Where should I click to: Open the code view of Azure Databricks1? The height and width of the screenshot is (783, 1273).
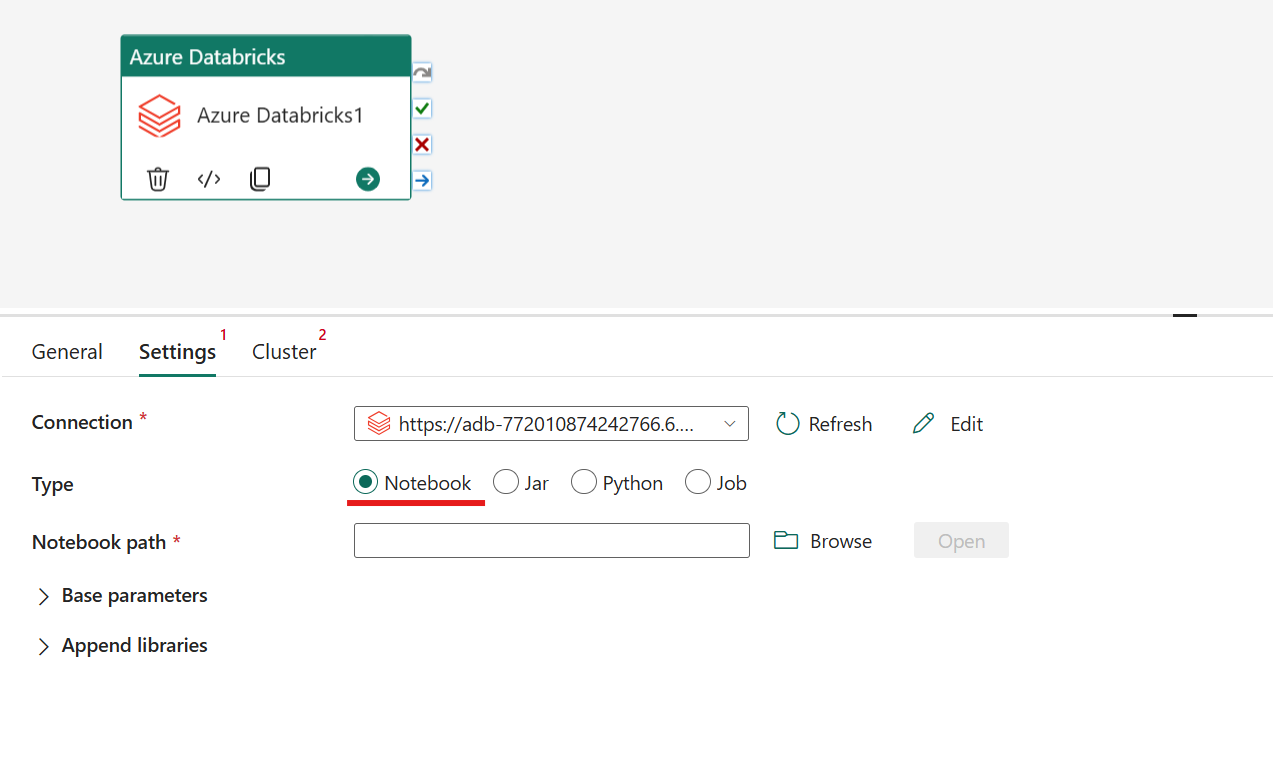209,179
